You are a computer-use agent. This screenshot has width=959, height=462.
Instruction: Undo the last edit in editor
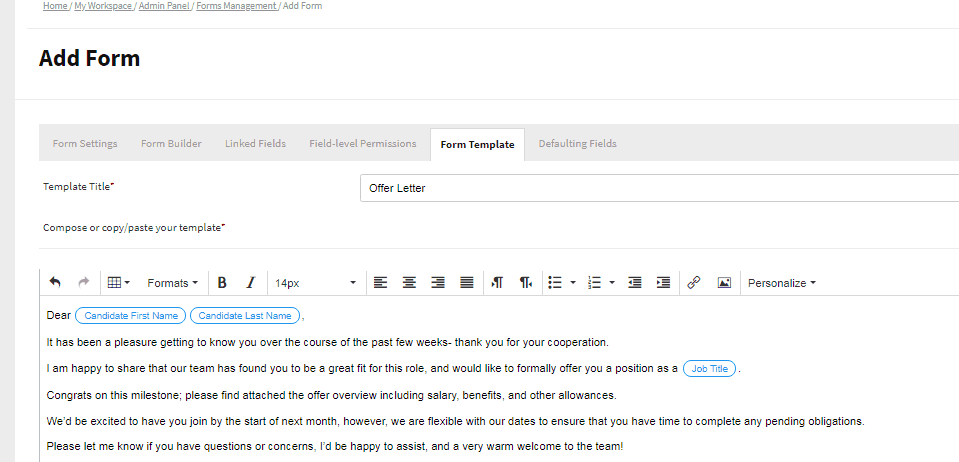coord(55,283)
